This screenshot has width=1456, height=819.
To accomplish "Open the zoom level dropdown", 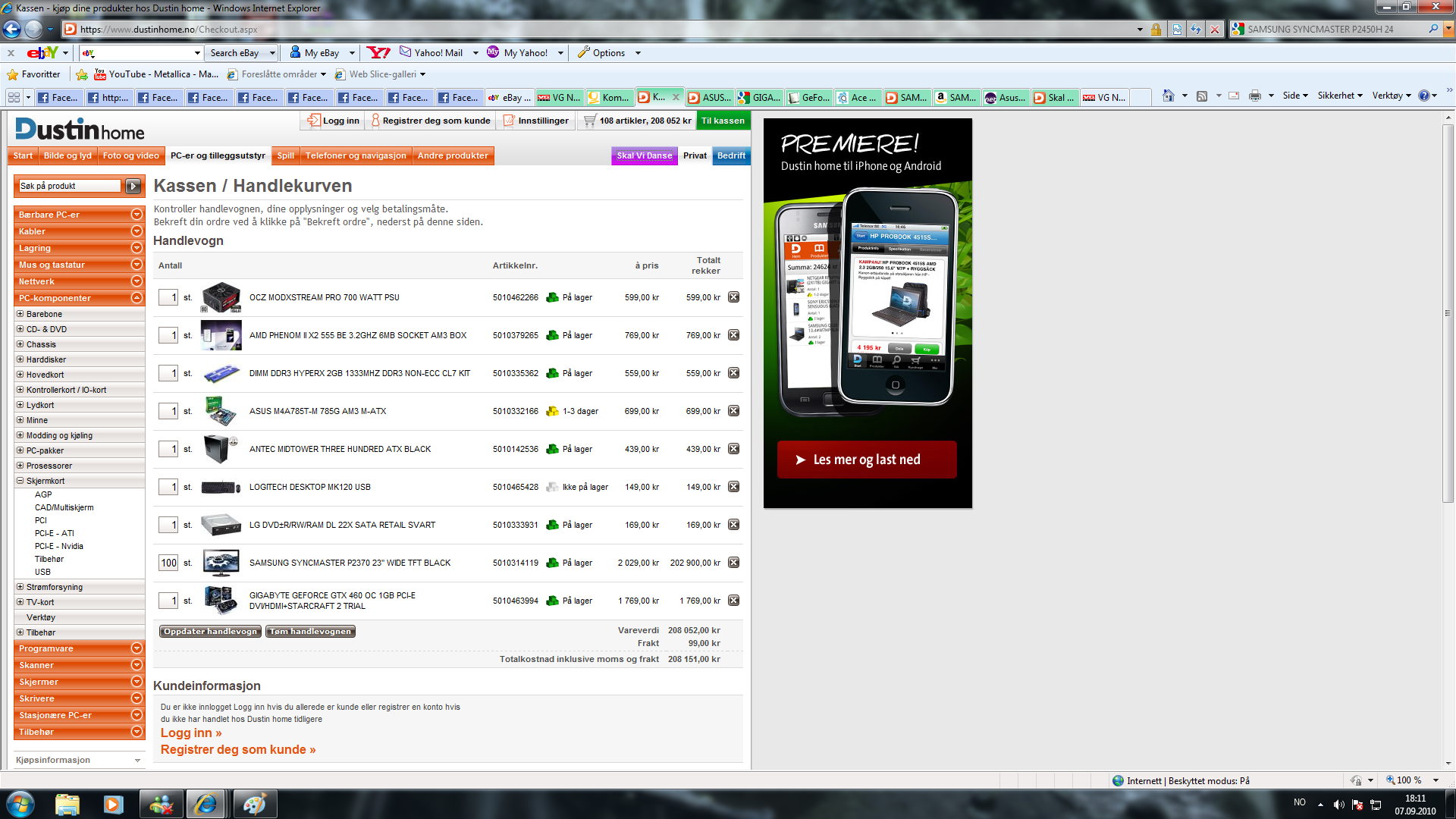I will coord(1436,780).
